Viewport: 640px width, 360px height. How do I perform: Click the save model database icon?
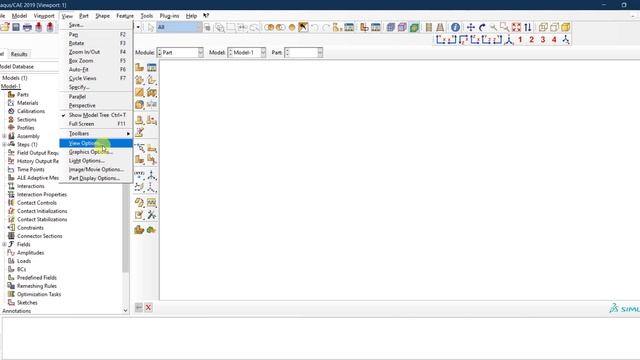coord(16,27)
